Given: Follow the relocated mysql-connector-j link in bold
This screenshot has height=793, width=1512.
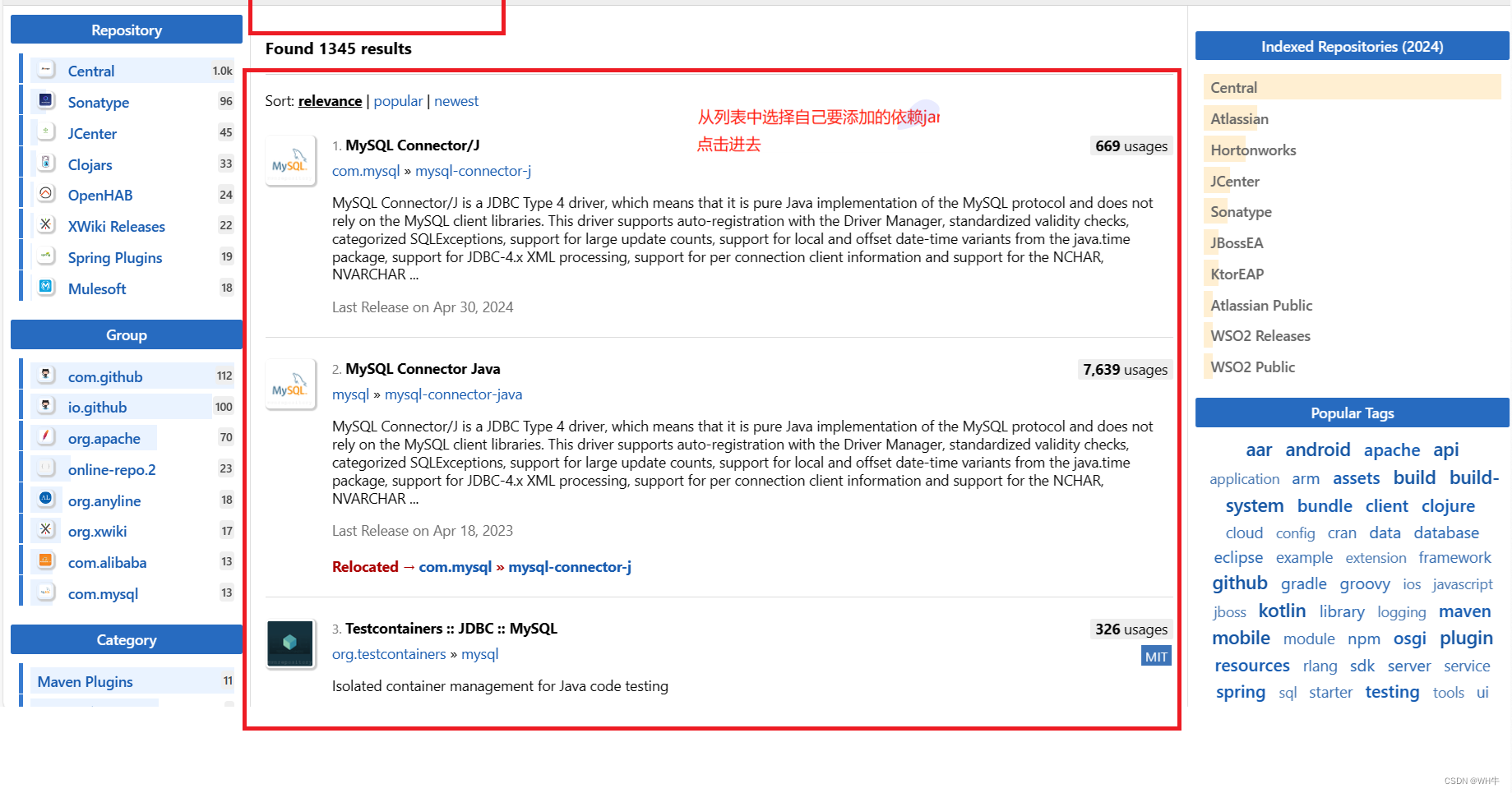Looking at the screenshot, I should [570, 567].
